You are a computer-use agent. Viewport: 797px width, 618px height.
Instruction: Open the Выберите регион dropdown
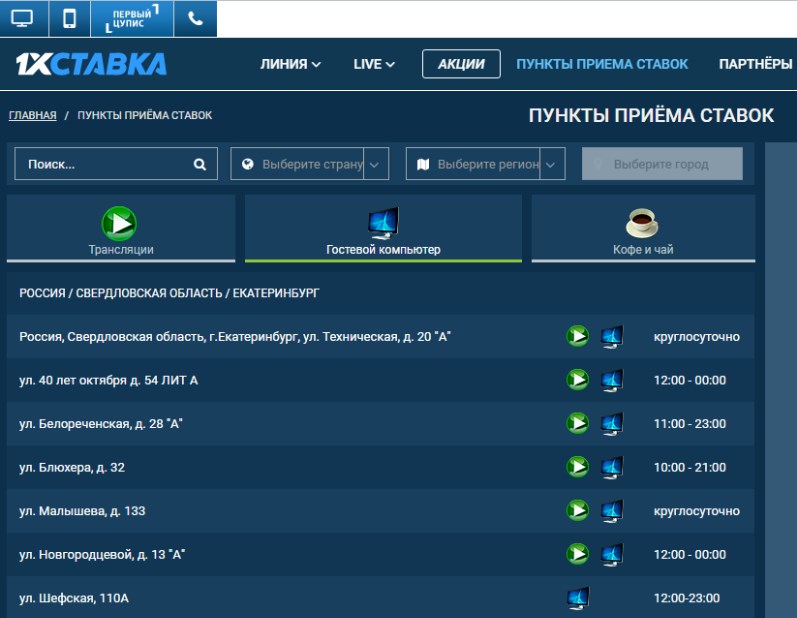coord(485,164)
